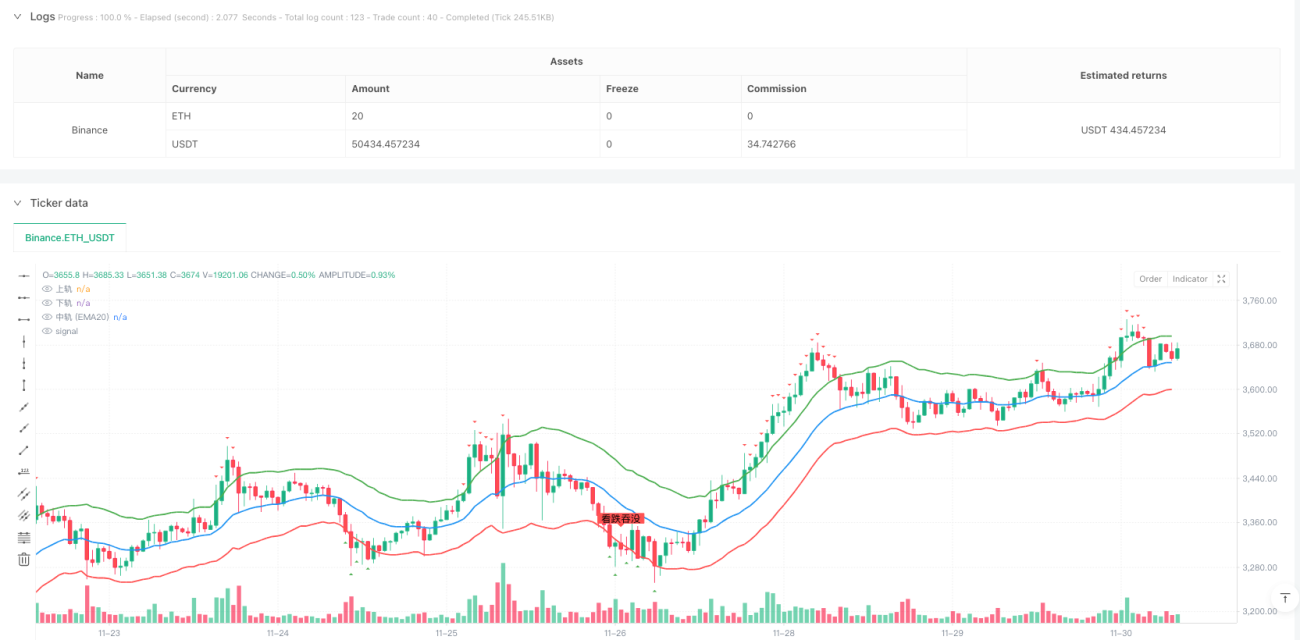This screenshot has height=640, width=1300.
Task: Pick the price line tool with label
Action: click(24, 472)
